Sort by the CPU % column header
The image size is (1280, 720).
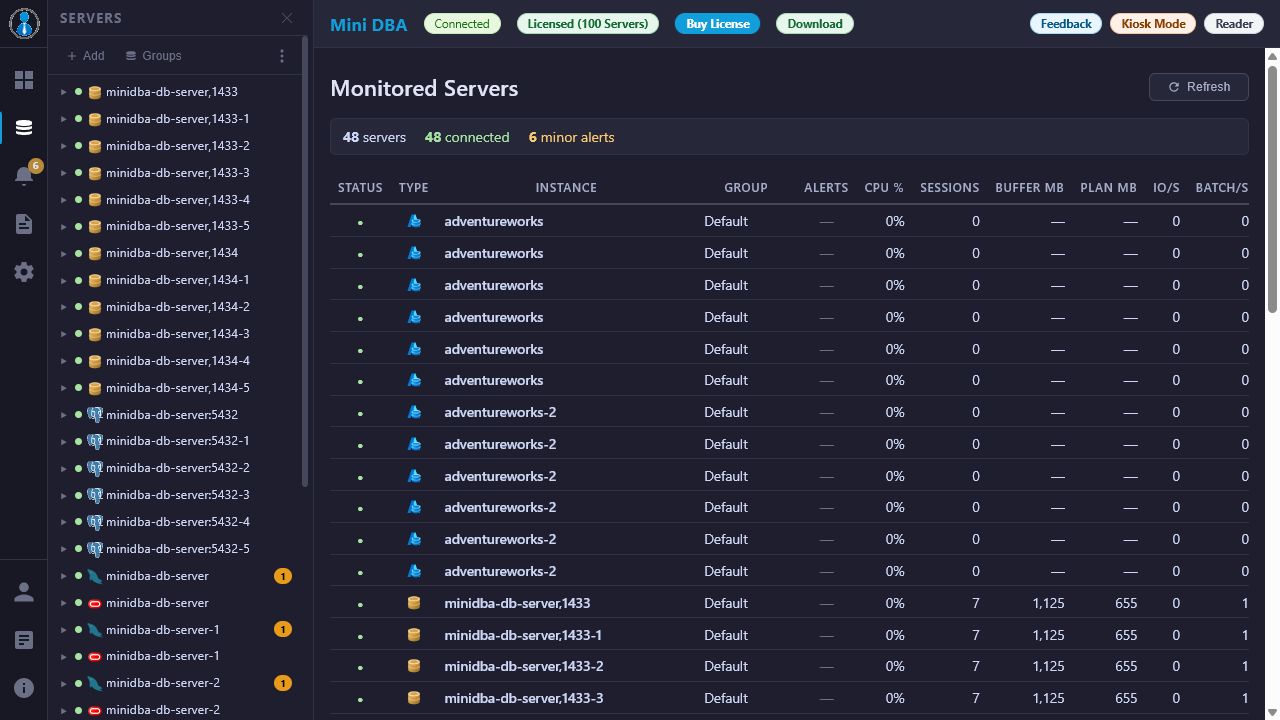(x=884, y=188)
